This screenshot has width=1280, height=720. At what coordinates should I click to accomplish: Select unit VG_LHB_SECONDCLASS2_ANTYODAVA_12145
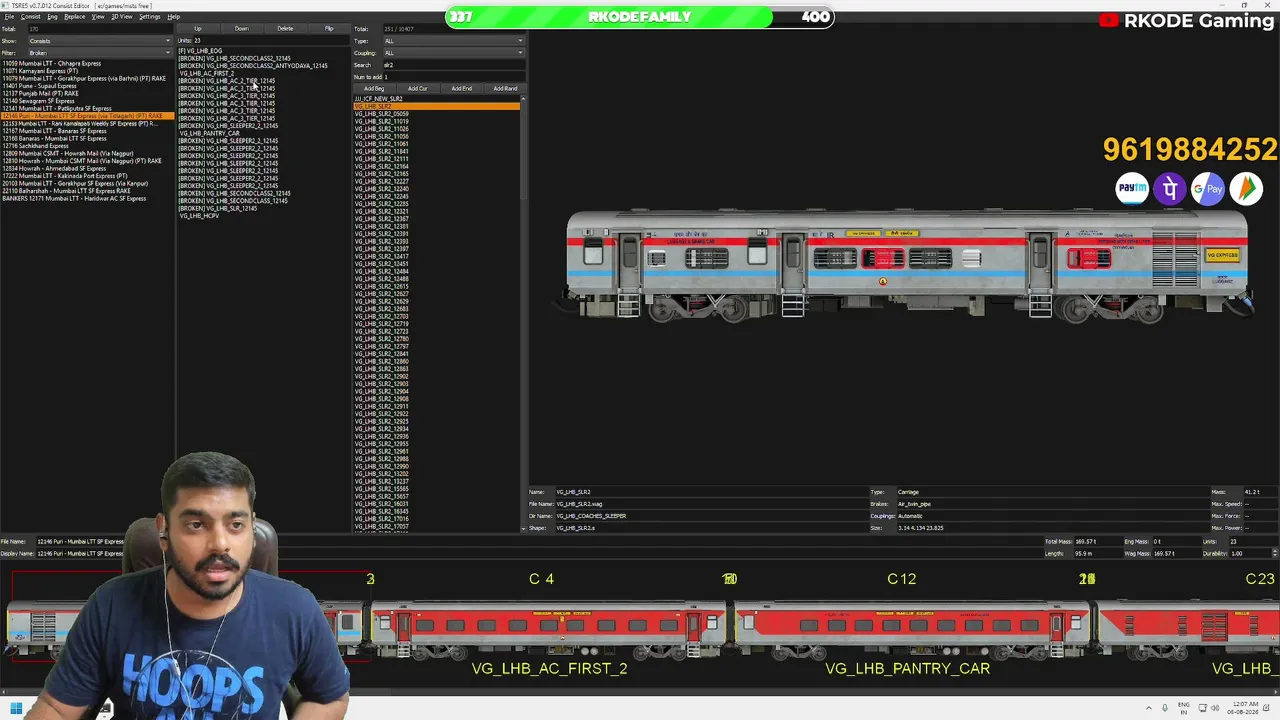click(253, 66)
